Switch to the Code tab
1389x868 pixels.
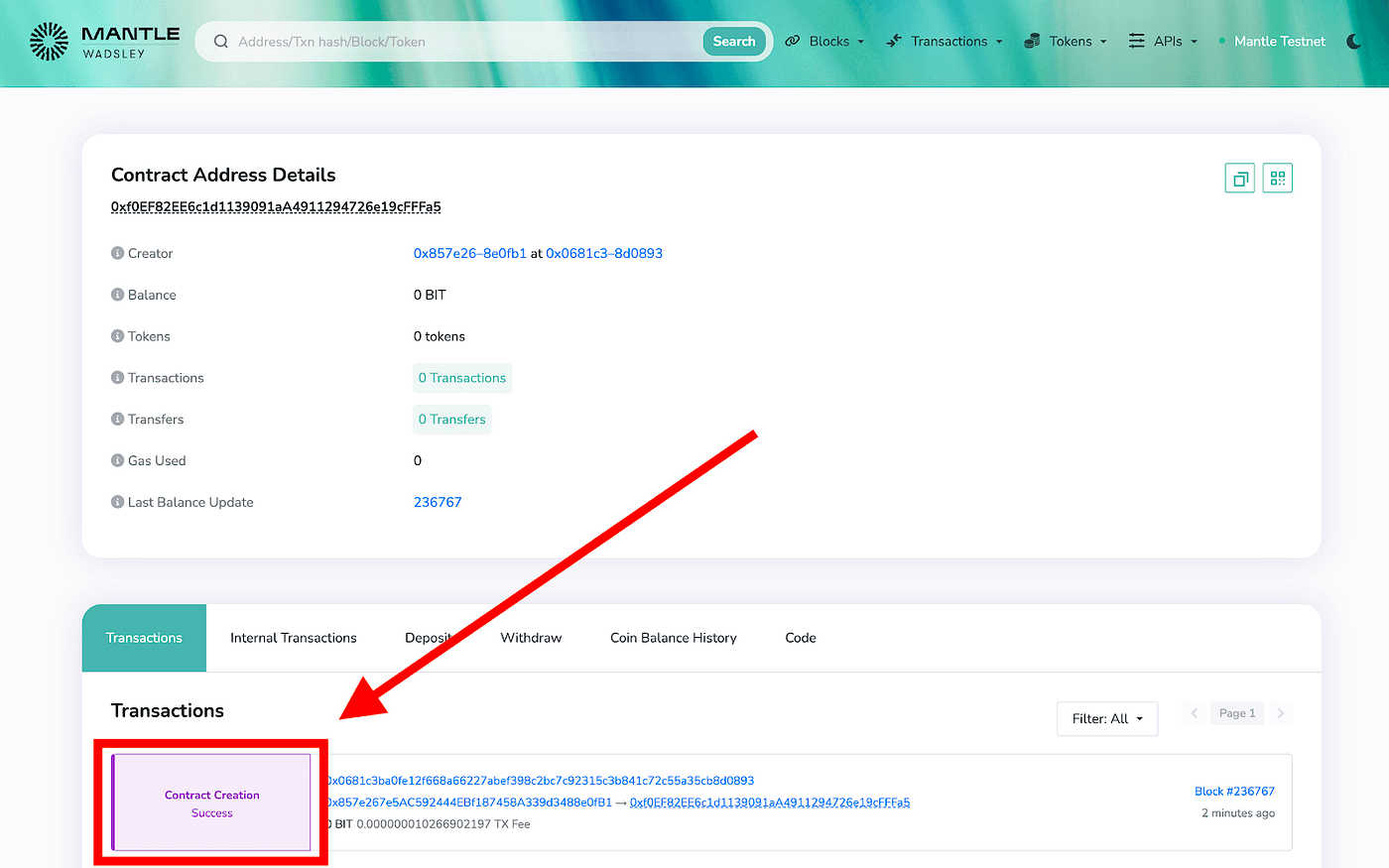(x=801, y=638)
